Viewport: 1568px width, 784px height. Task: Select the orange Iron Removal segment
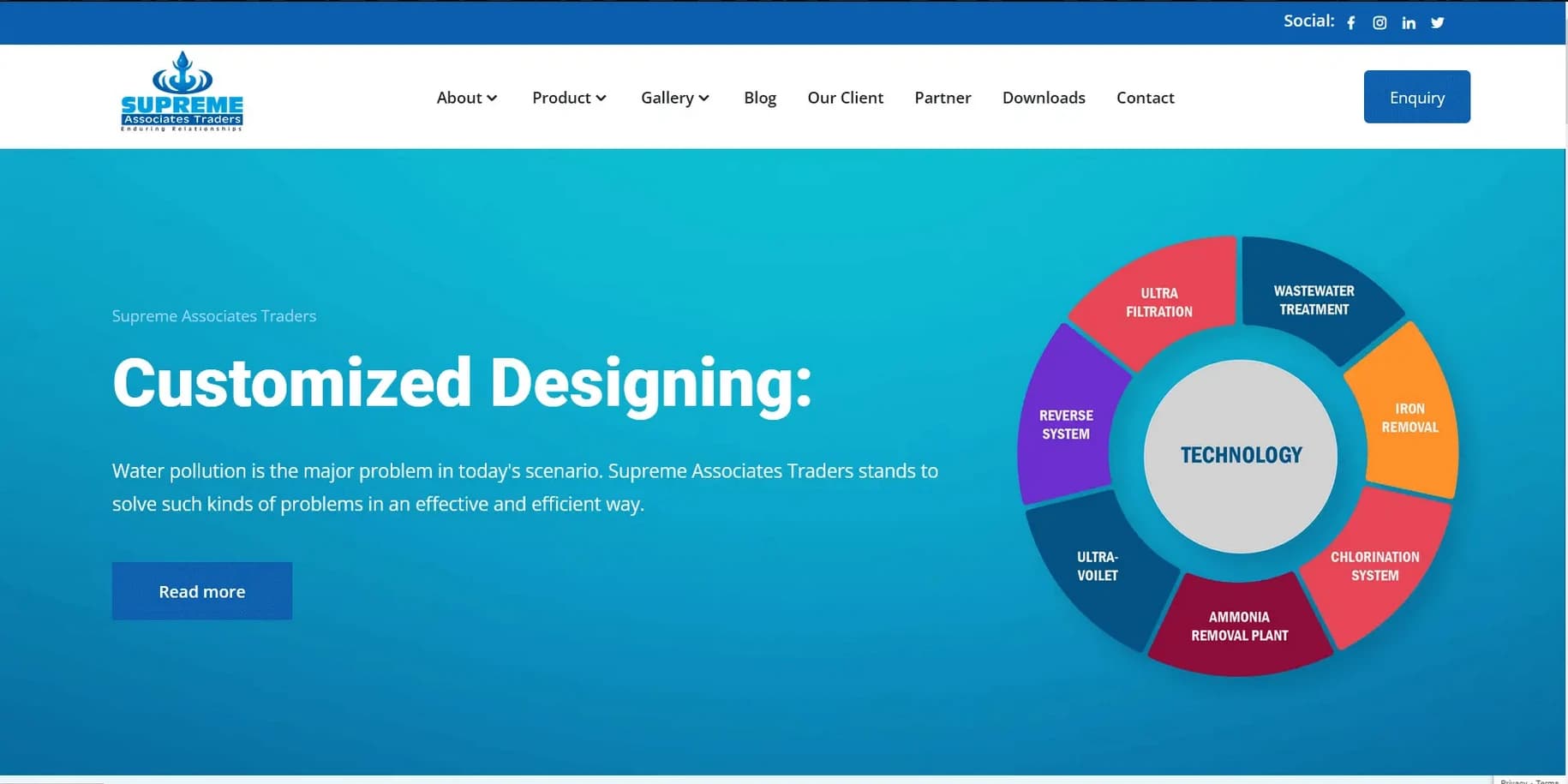coord(1409,417)
